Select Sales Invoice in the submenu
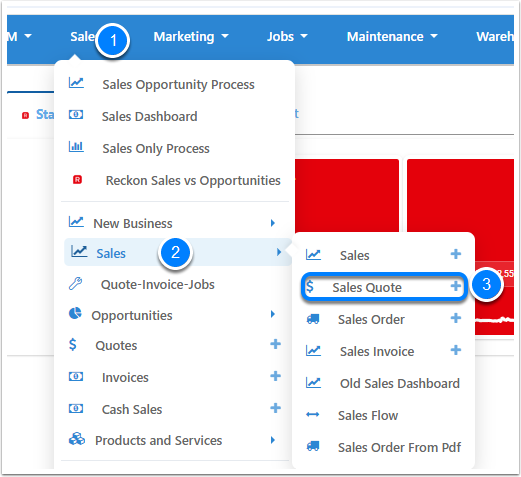Screen dimensions: 521x477 [x=377, y=351]
